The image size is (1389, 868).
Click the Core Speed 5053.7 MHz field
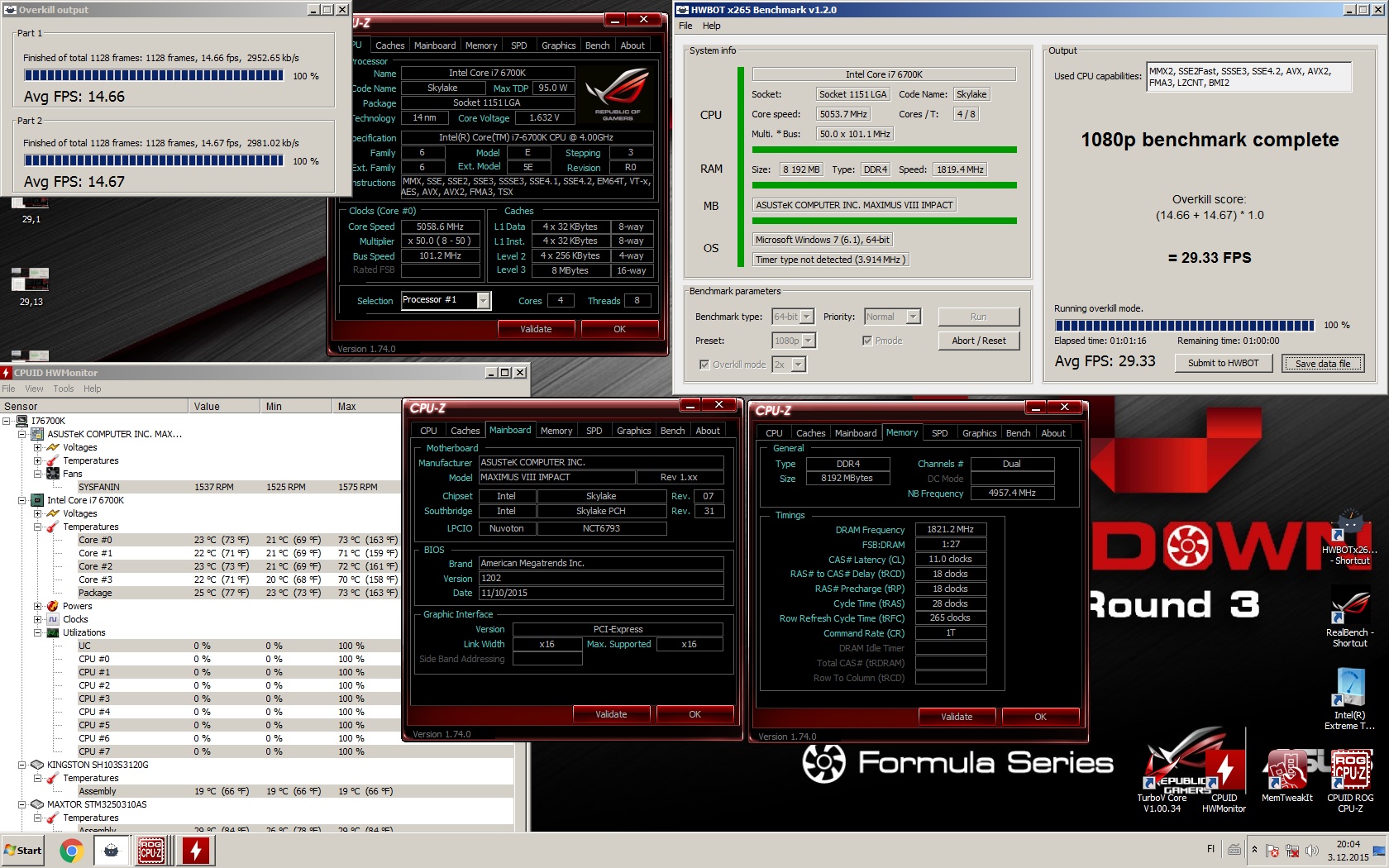(x=843, y=114)
